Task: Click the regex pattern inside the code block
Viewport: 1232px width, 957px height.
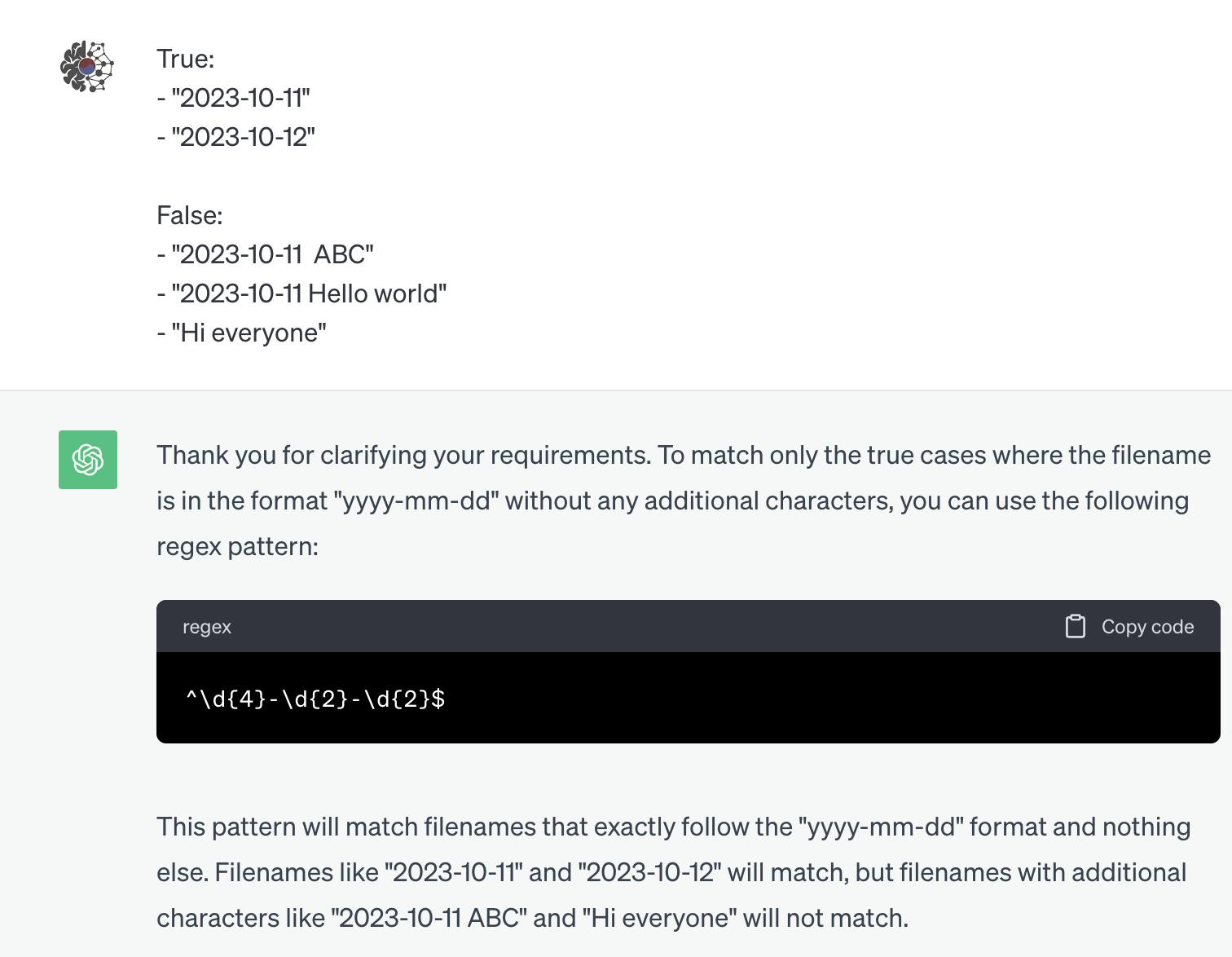Action: [x=315, y=699]
